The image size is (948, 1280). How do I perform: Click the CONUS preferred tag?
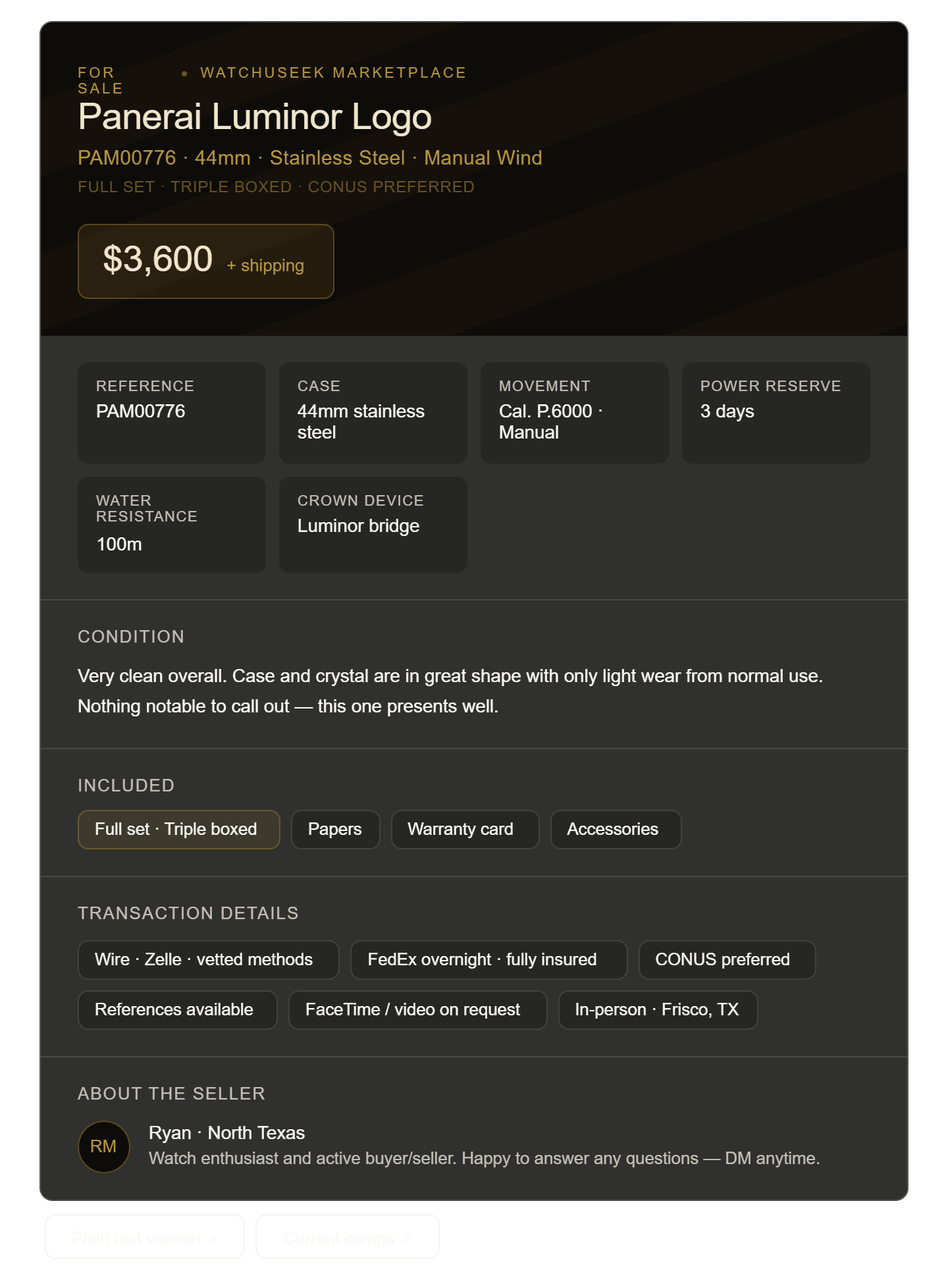click(x=727, y=960)
